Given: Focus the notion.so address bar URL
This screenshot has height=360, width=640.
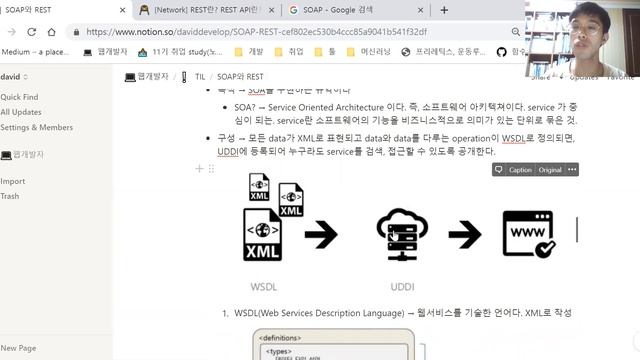Looking at the screenshot, I should 256,32.
